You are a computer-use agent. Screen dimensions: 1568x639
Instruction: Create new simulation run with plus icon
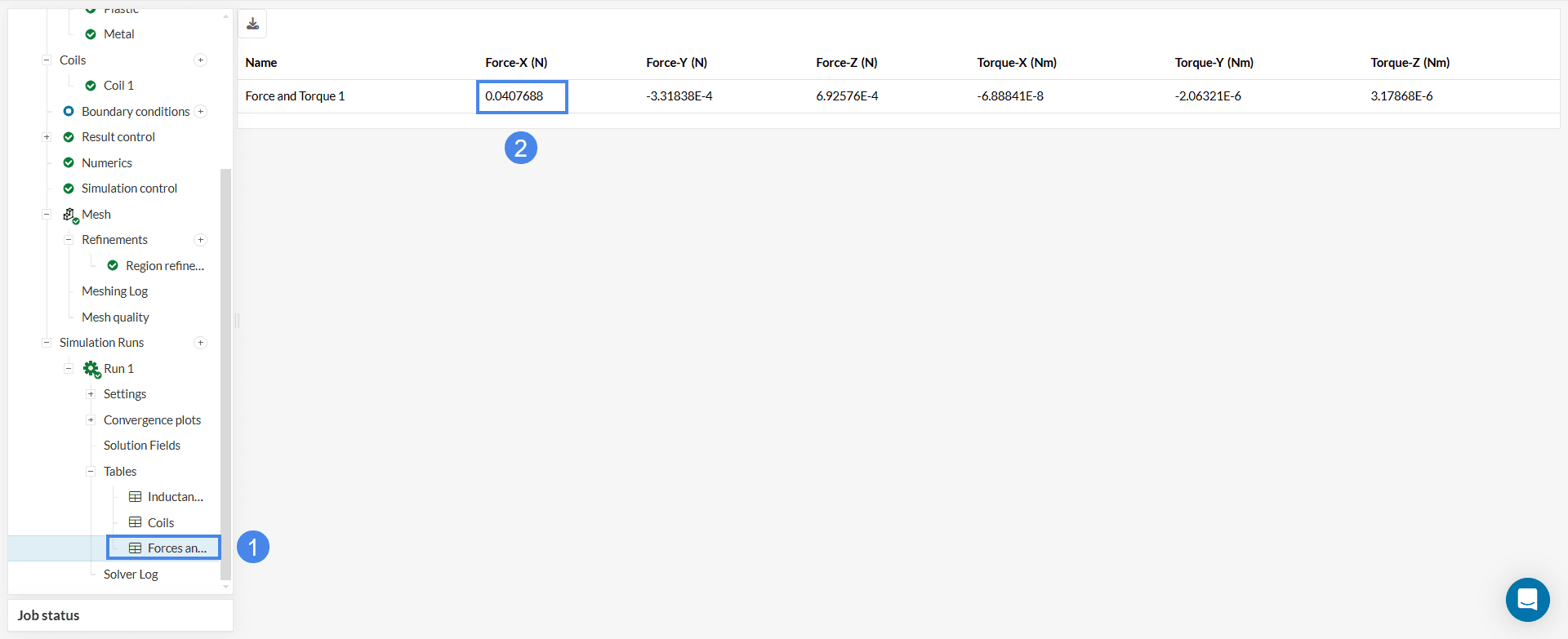pos(200,343)
